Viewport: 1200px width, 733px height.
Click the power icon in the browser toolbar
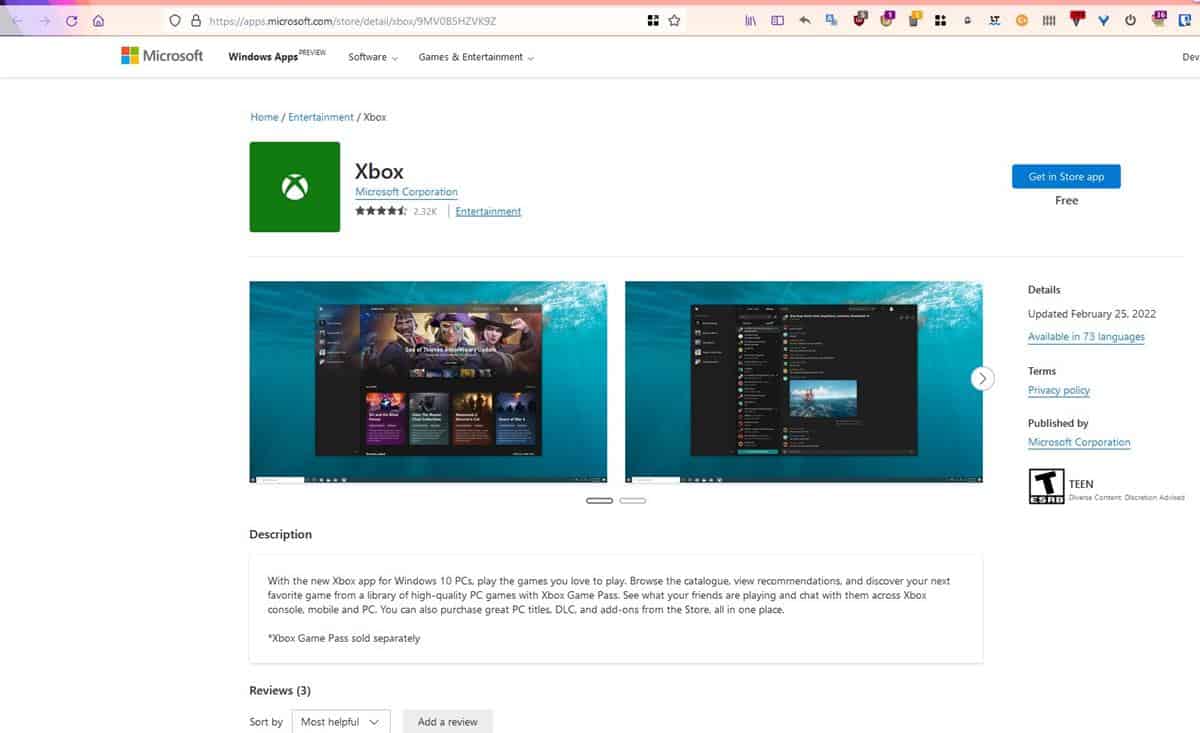point(1129,20)
